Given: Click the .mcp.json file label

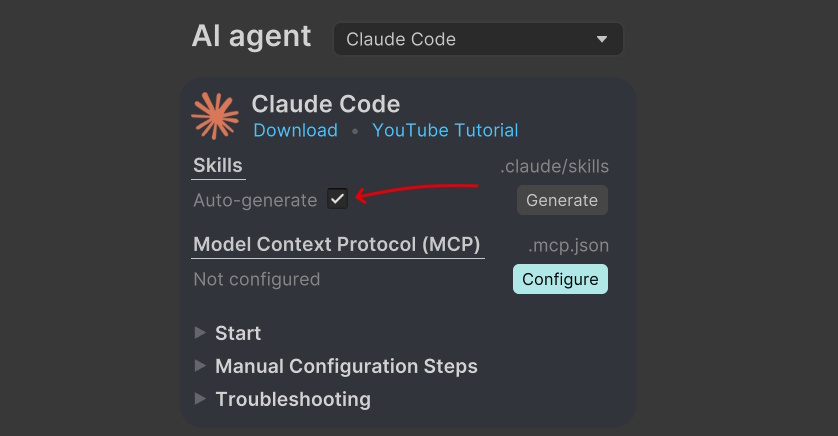Looking at the screenshot, I should 568,245.
